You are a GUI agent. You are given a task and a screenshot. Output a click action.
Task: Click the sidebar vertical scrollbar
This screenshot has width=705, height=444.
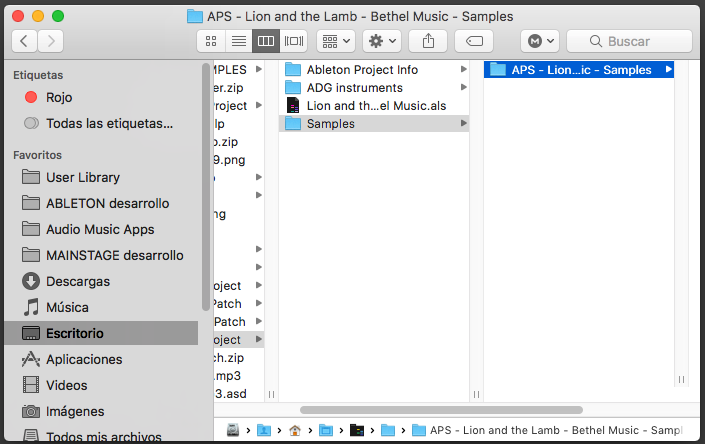206,187
